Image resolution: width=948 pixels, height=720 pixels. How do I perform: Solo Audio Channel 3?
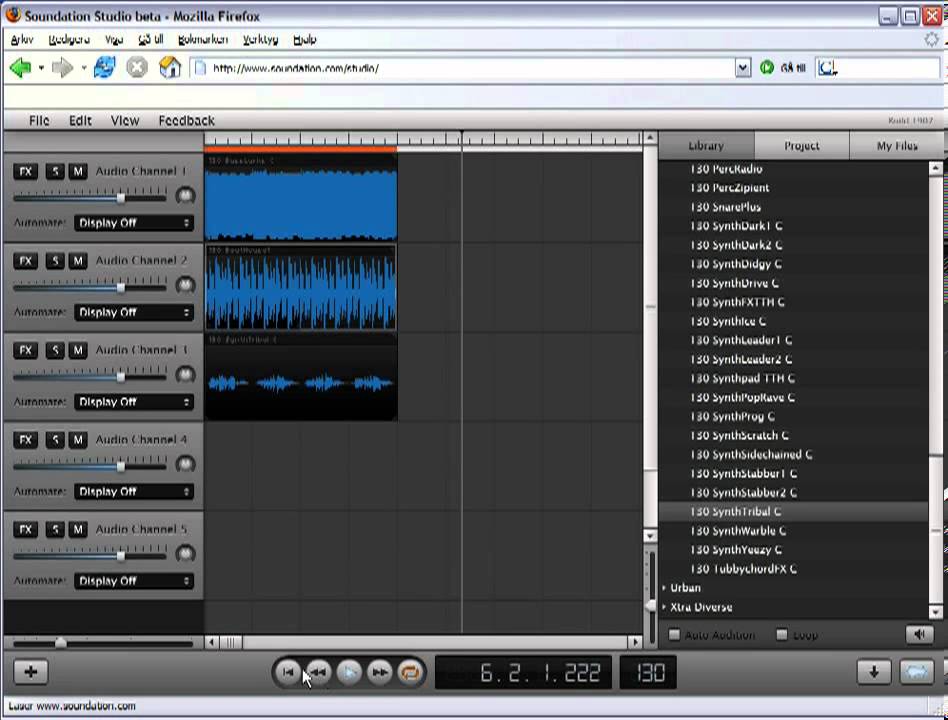coord(55,351)
